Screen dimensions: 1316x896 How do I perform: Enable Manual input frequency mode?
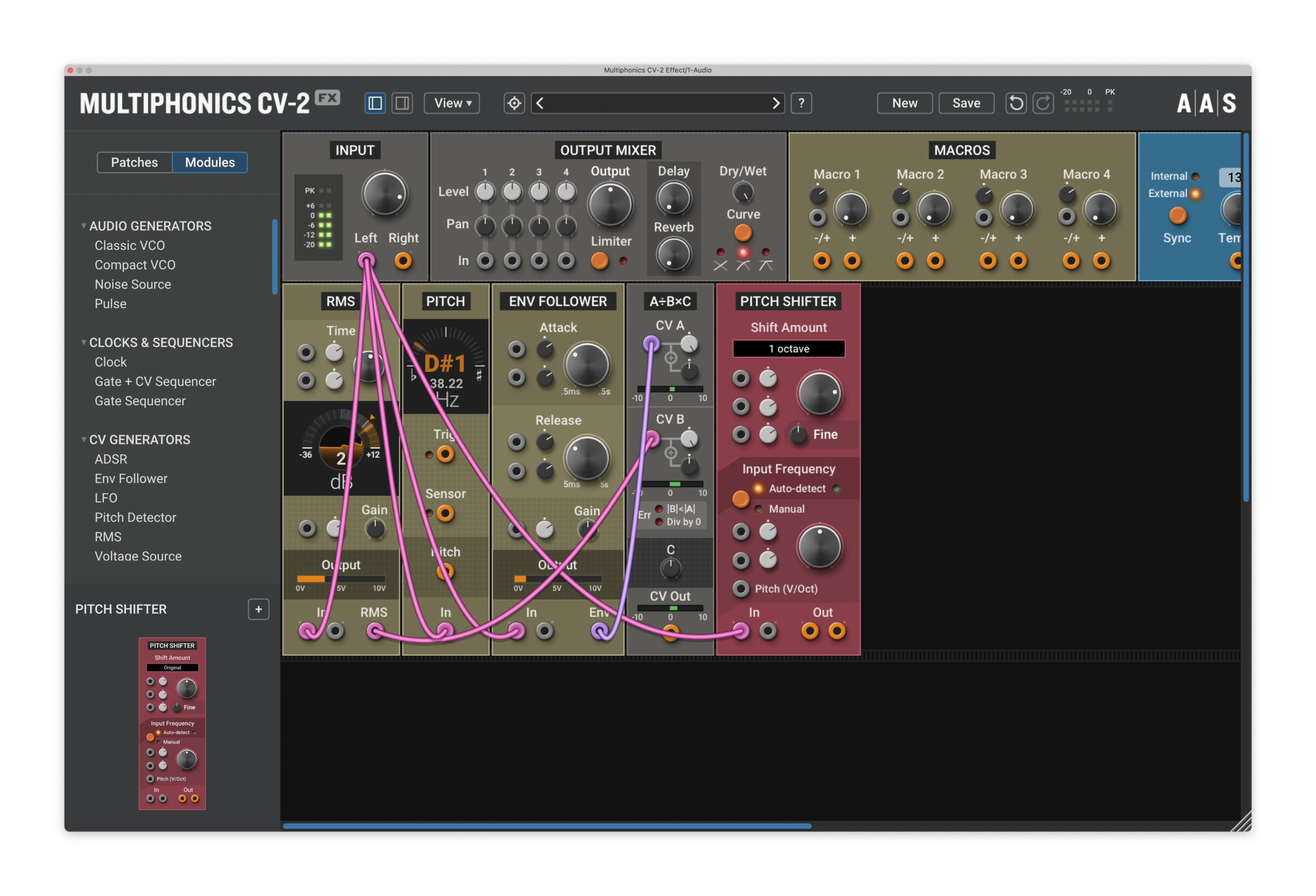click(x=759, y=508)
